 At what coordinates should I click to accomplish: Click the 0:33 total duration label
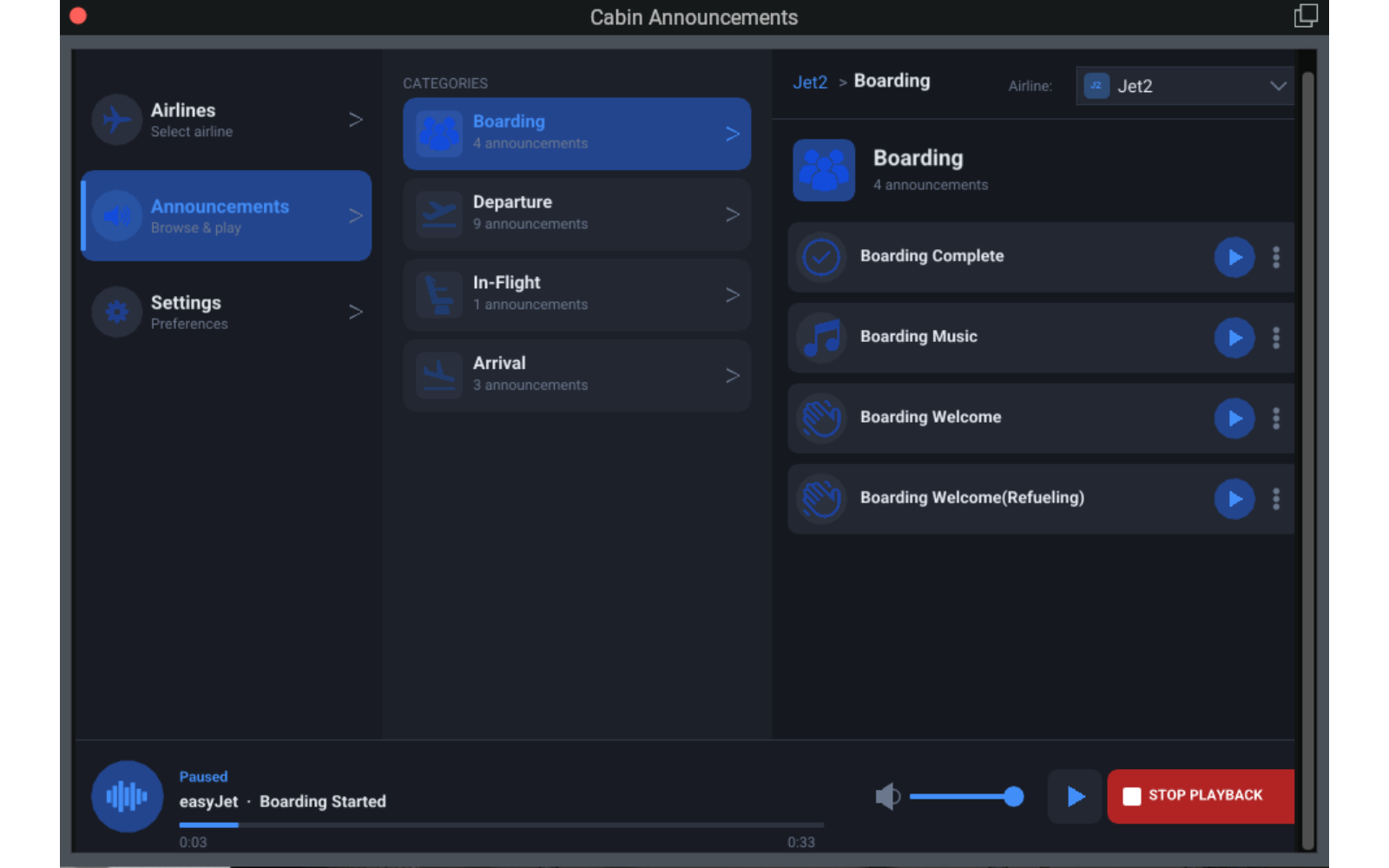[800, 843]
